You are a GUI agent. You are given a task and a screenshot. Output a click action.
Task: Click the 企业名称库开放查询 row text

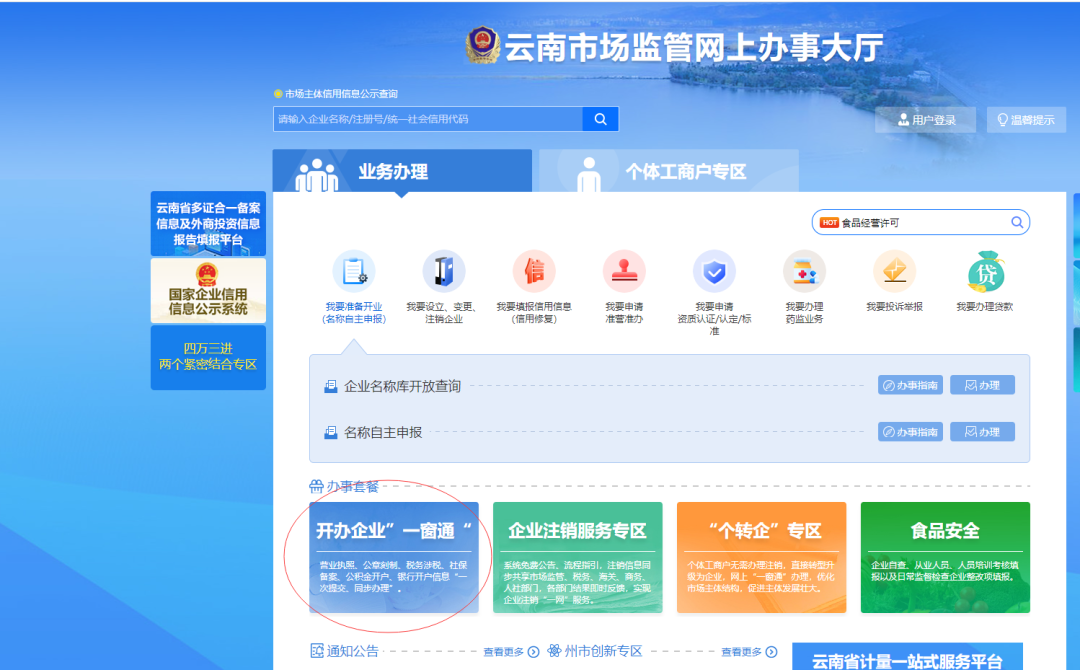tap(402, 386)
